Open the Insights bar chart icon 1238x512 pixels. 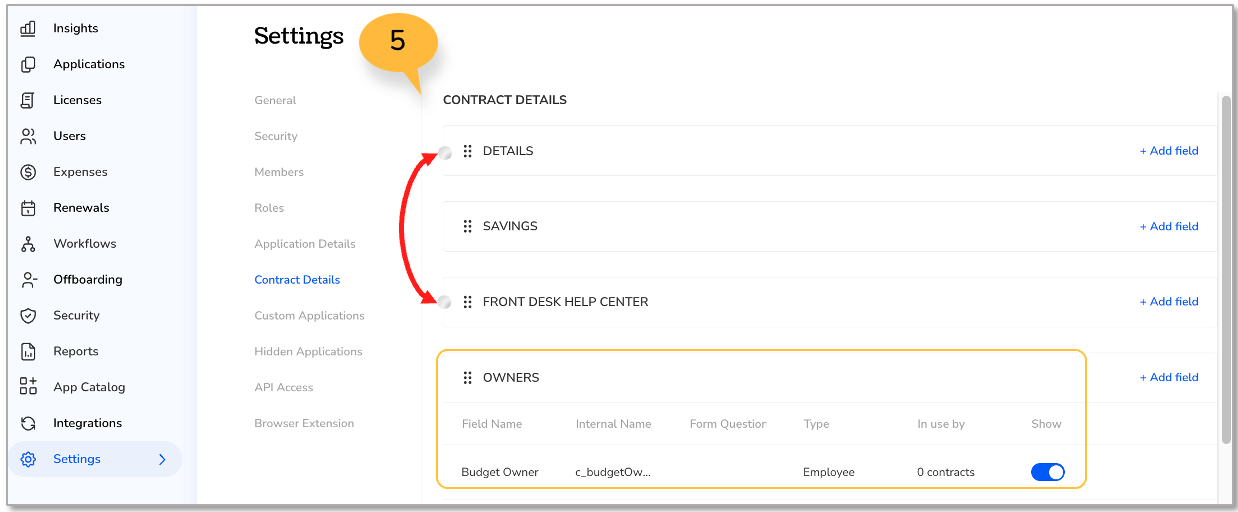pyautogui.click(x=28, y=28)
